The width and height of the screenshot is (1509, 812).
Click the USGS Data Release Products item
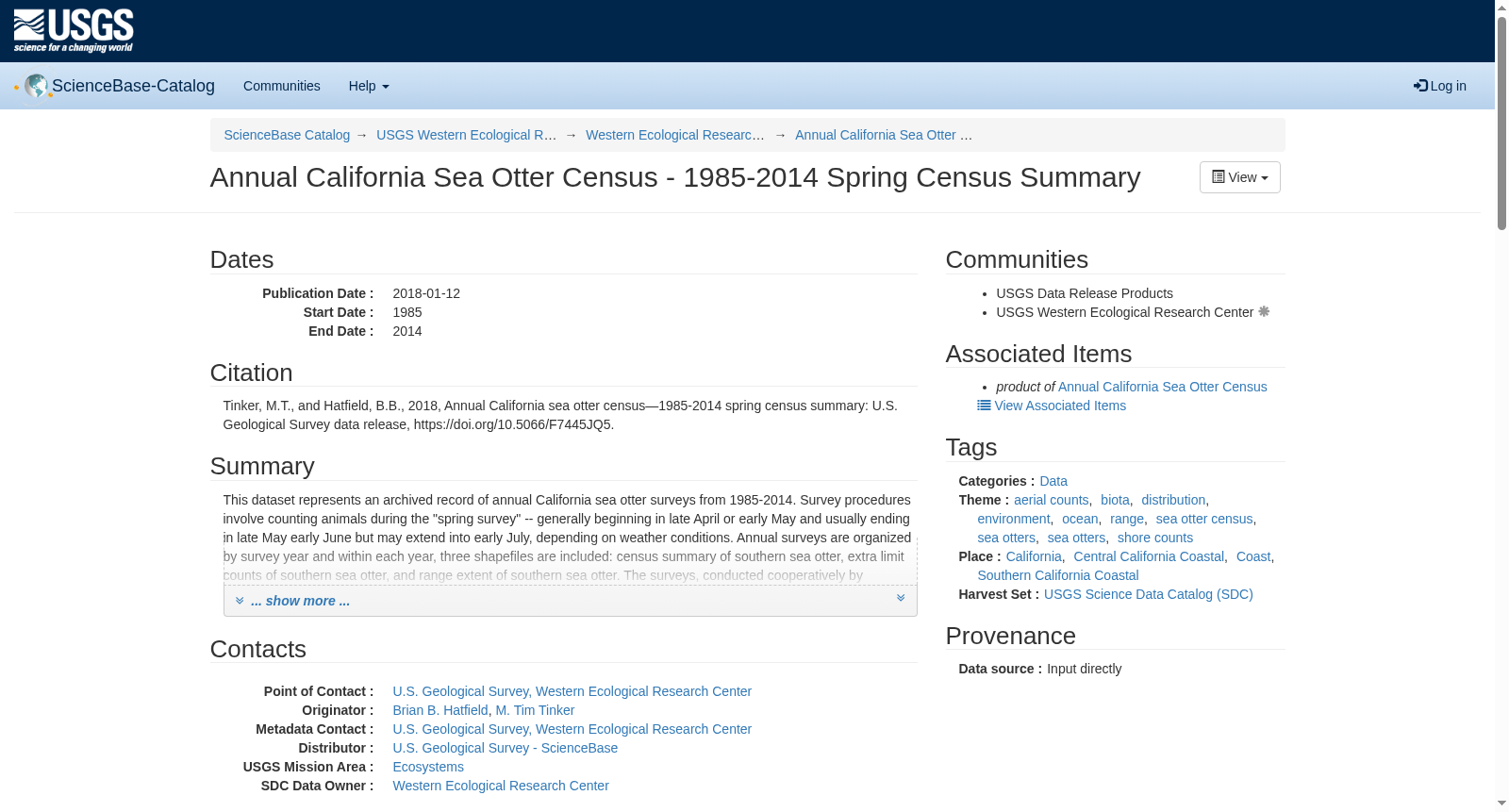point(1085,293)
